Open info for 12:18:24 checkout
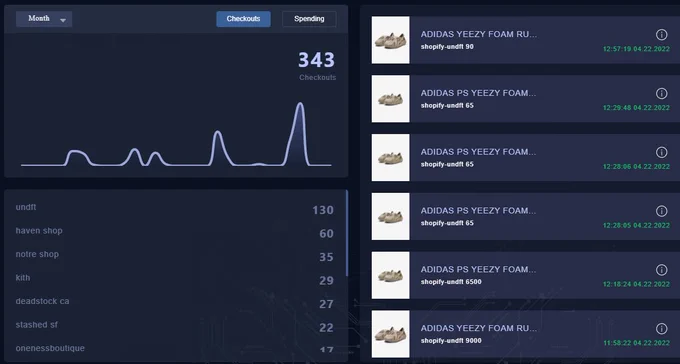 click(661, 270)
